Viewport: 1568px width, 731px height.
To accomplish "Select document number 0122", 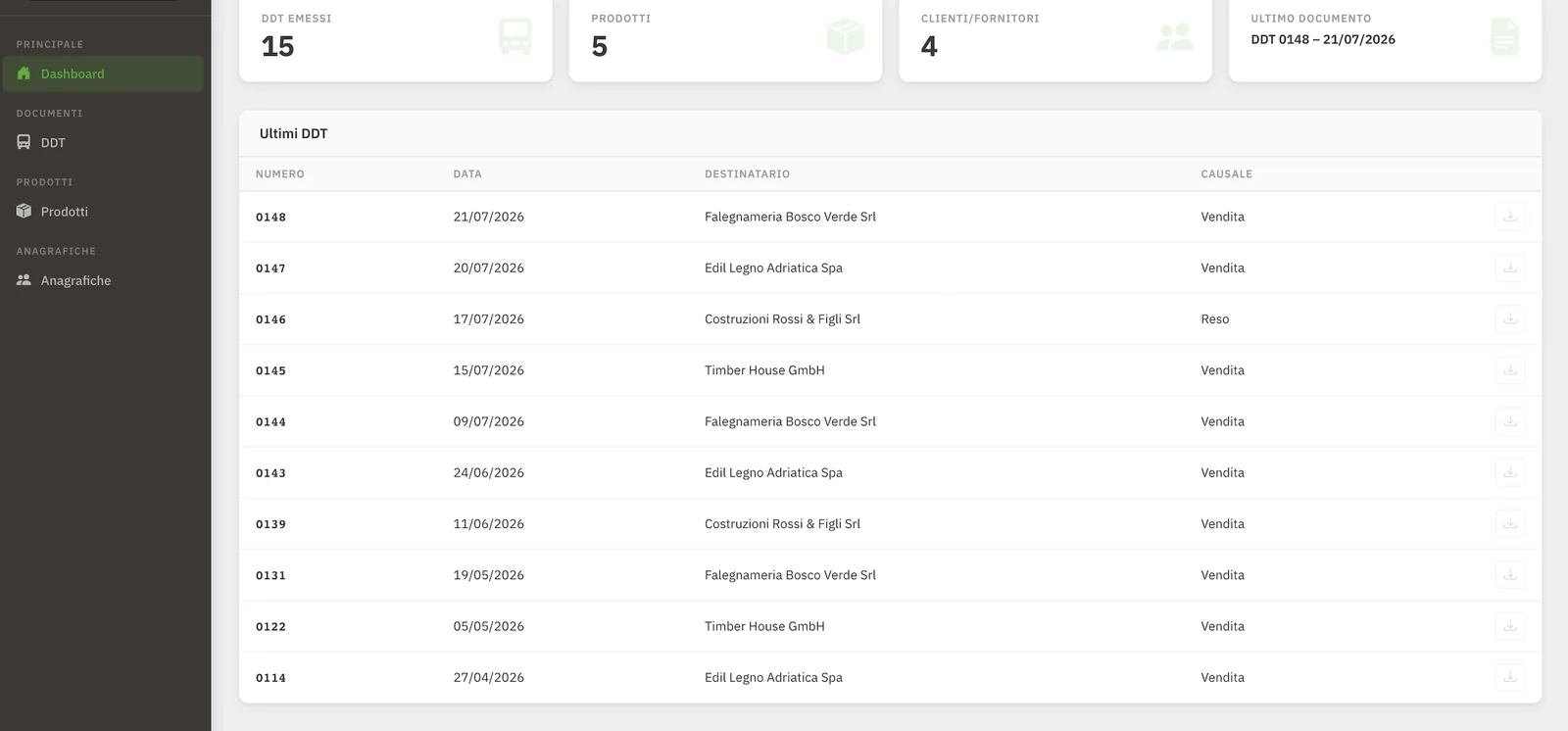I will coord(270,627).
